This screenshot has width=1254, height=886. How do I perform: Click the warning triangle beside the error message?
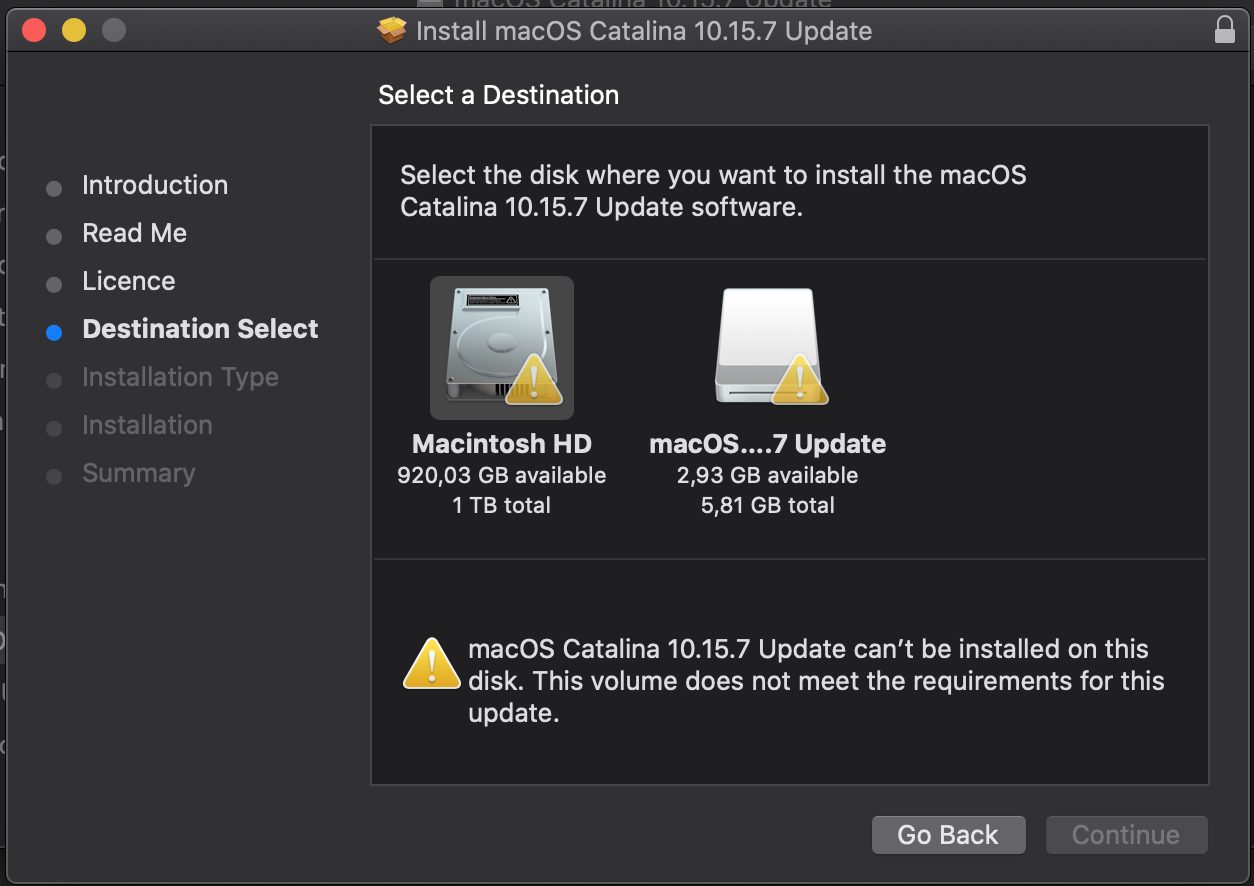click(431, 664)
